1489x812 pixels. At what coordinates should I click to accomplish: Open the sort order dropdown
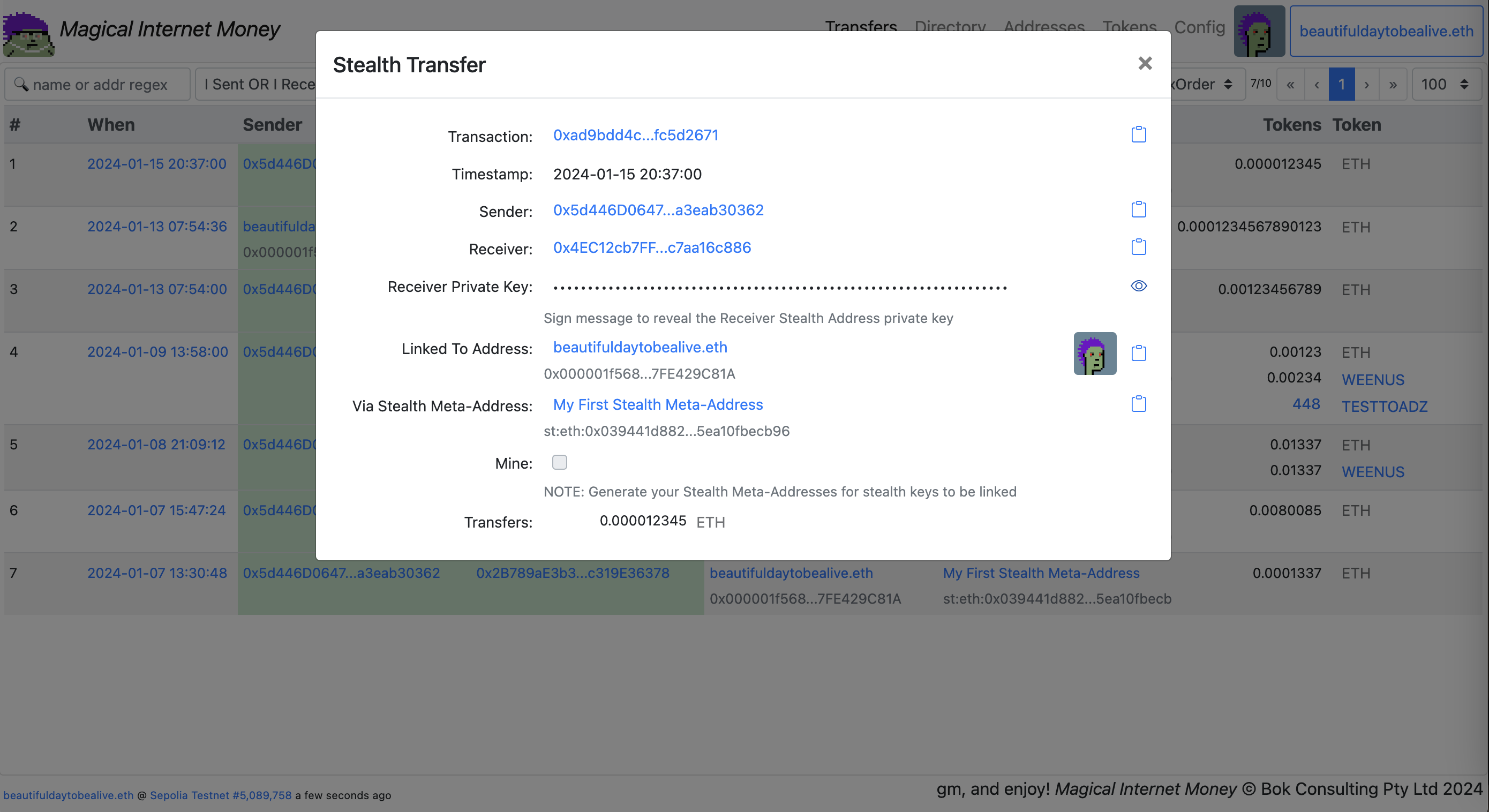pos(1205,85)
